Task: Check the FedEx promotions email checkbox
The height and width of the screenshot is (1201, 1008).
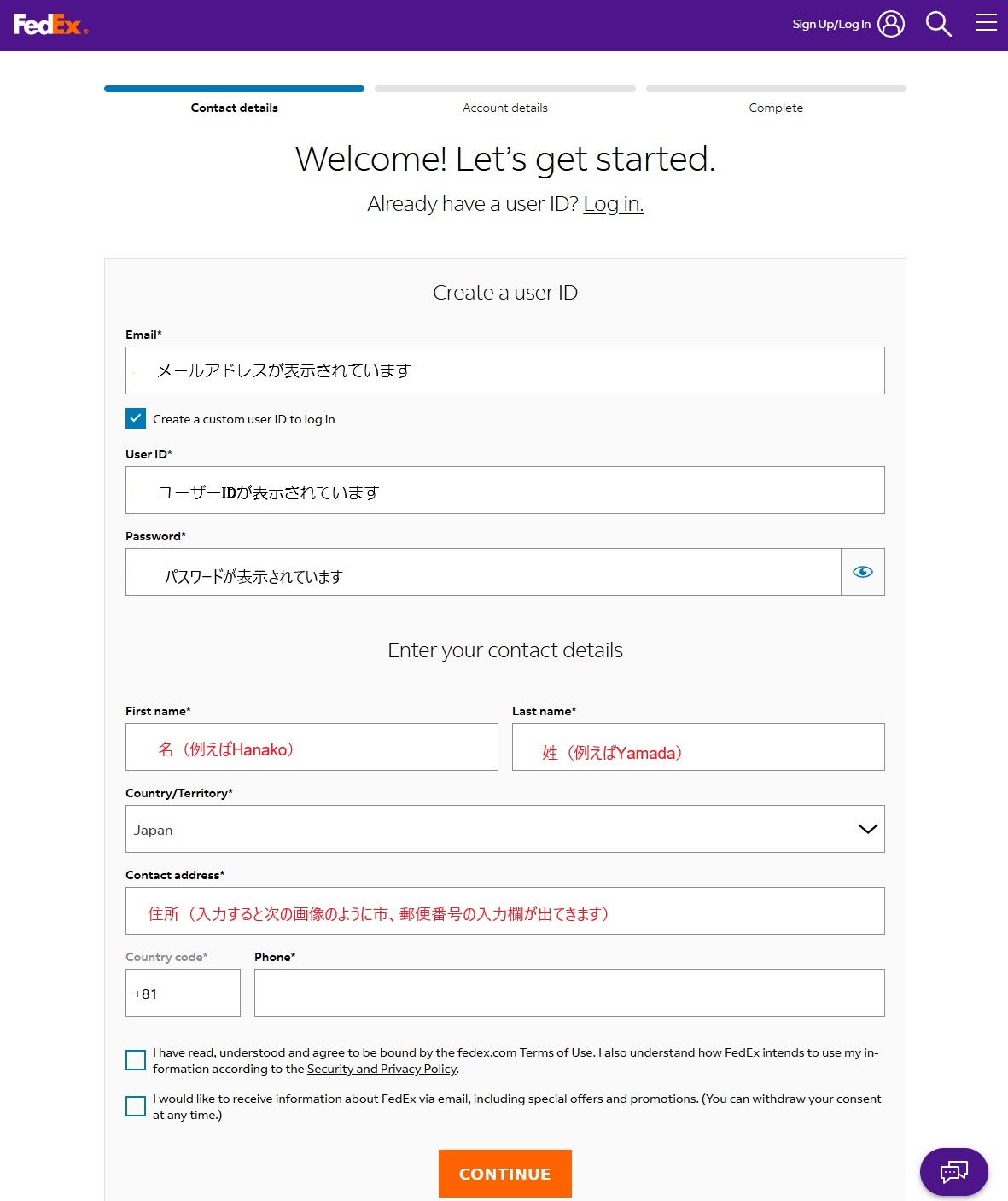Action: 136,1106
